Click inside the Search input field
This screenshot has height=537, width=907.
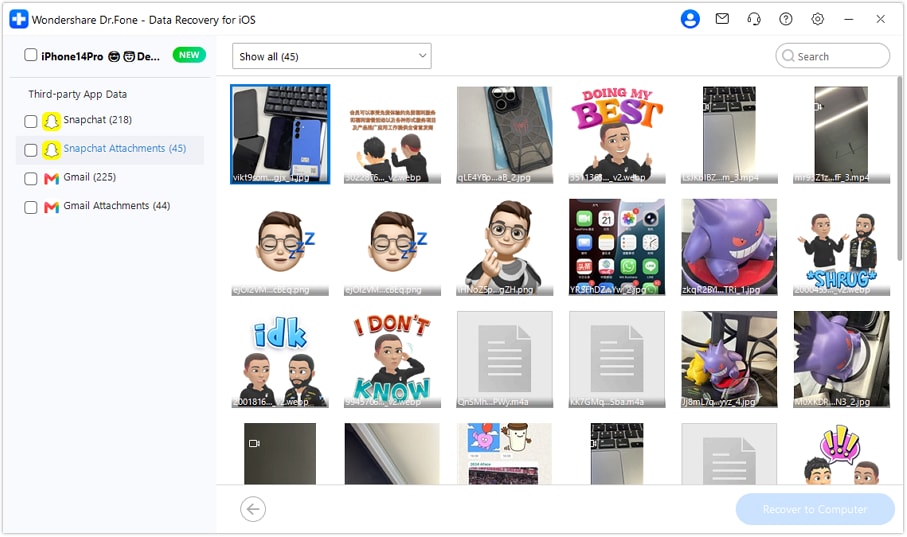[832, 56]
